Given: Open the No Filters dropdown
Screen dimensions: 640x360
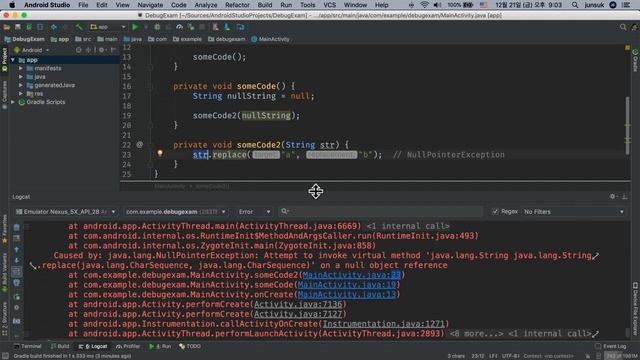Looking at the screenshot, I should coord(573,212).
